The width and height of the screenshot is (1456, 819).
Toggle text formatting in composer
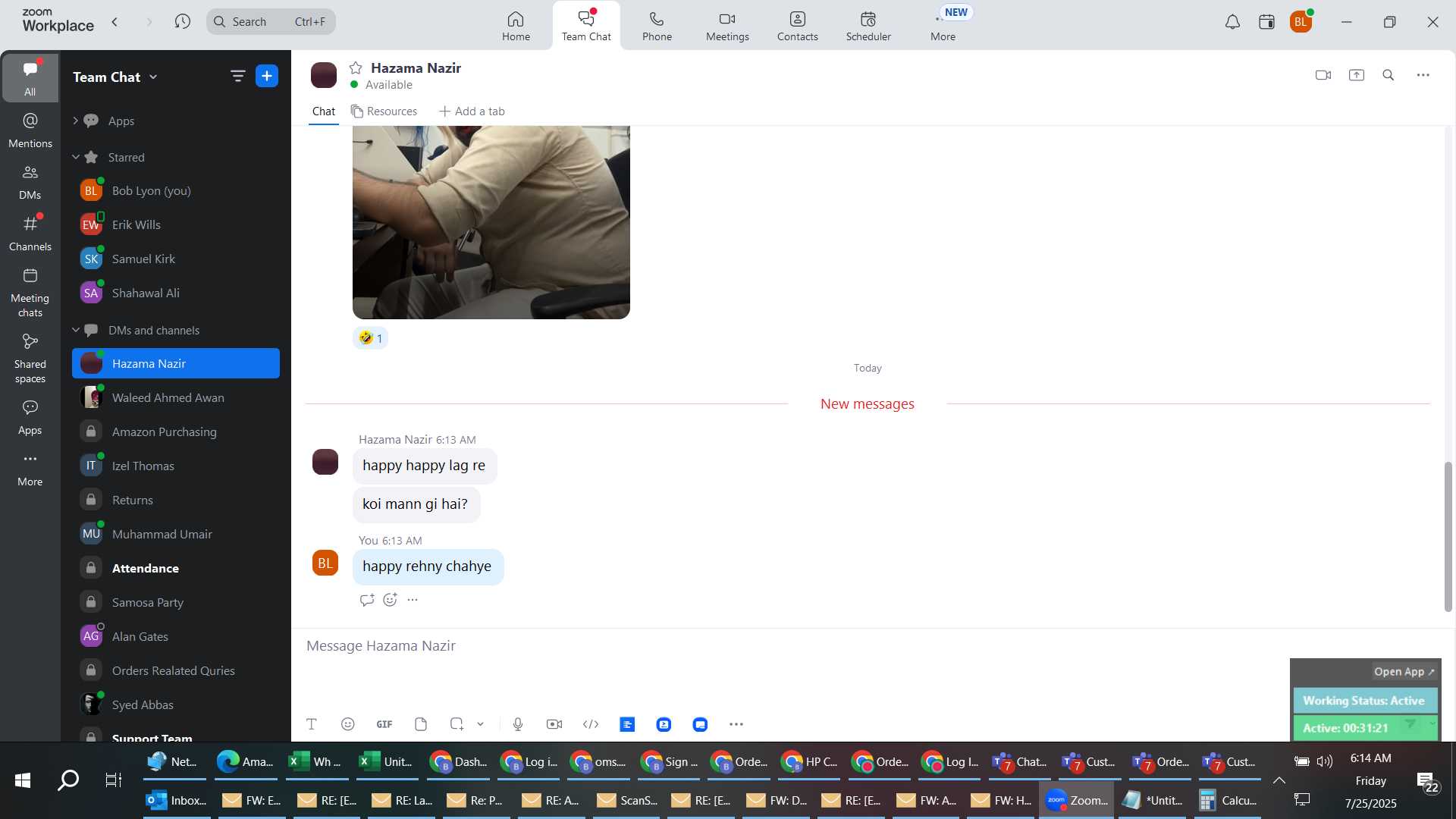coord(311,724)
